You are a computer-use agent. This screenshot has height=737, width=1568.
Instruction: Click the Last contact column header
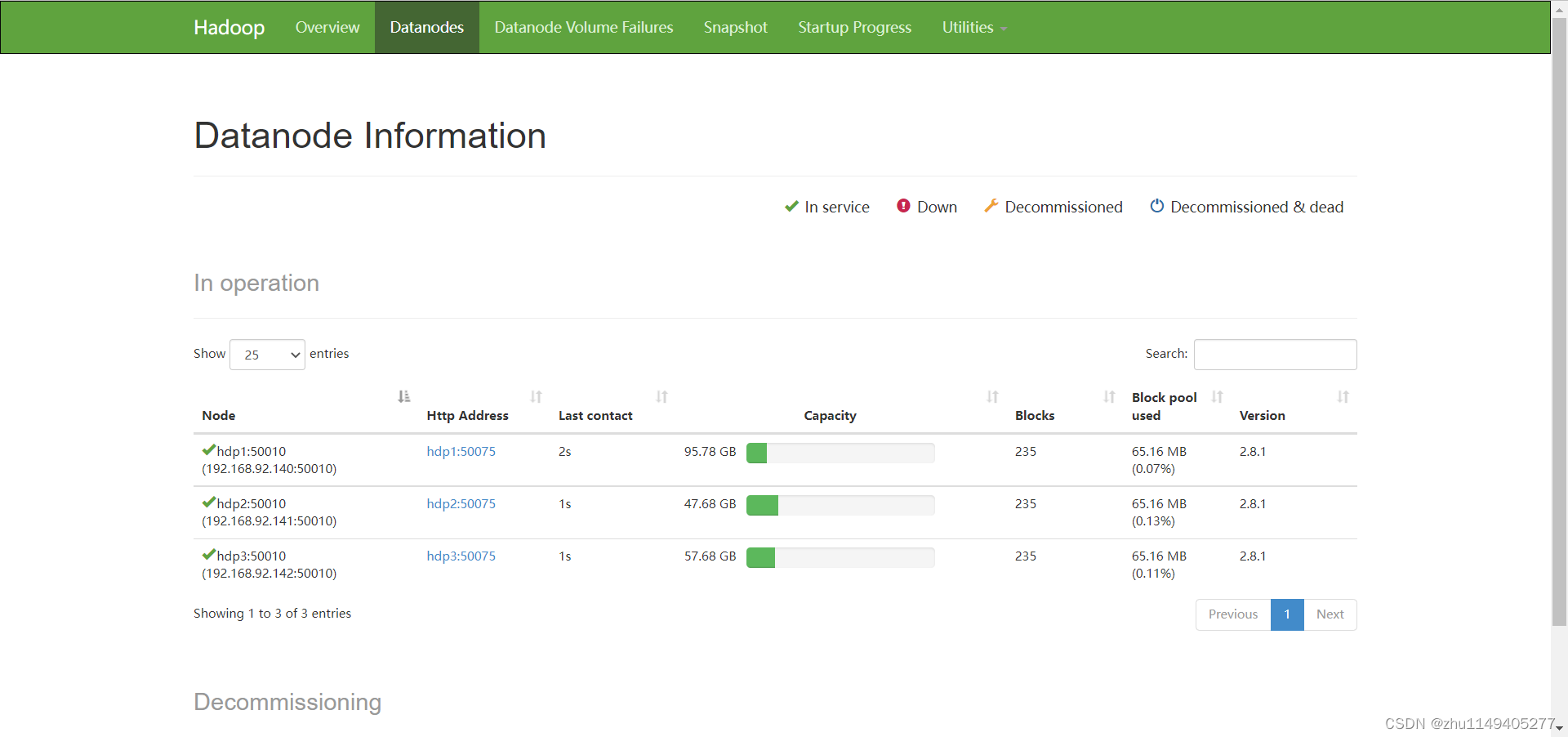tap(595, 416)
